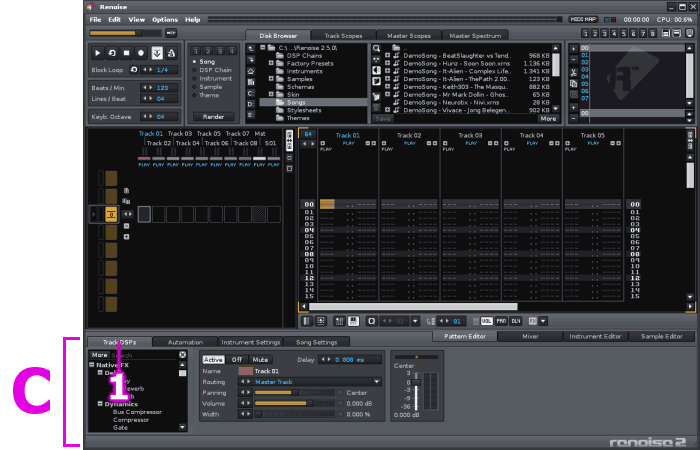Switch to the Track Scopes tab

[343, 36]
